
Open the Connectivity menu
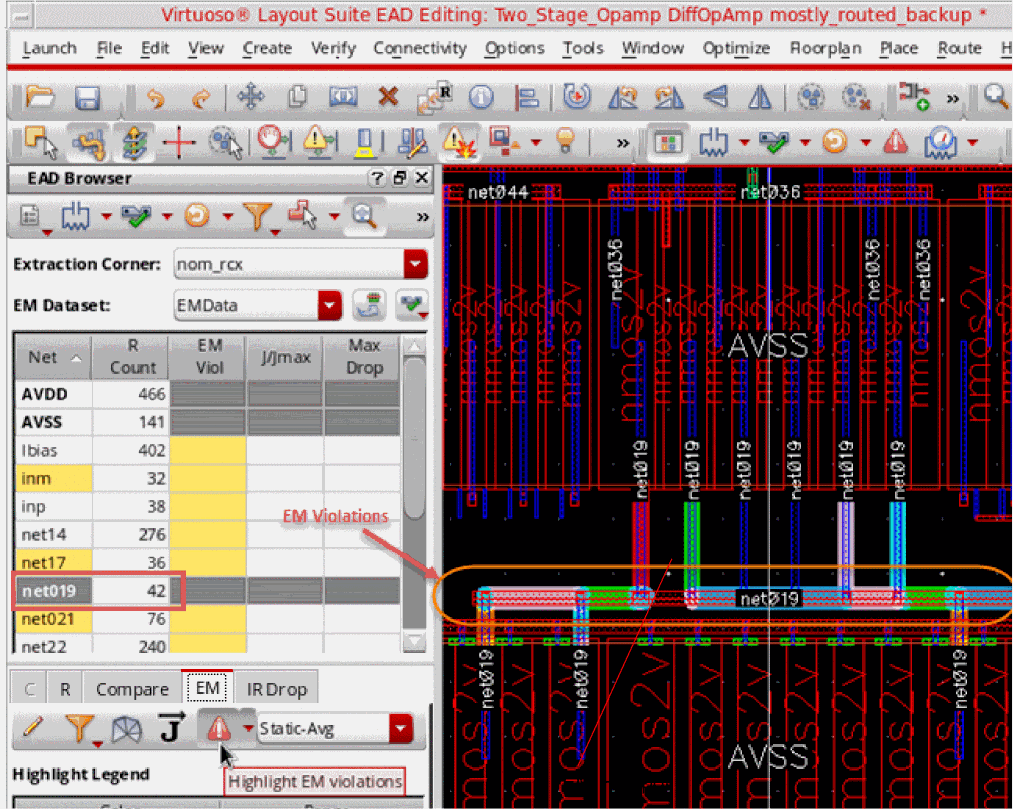tap(419, 48)
